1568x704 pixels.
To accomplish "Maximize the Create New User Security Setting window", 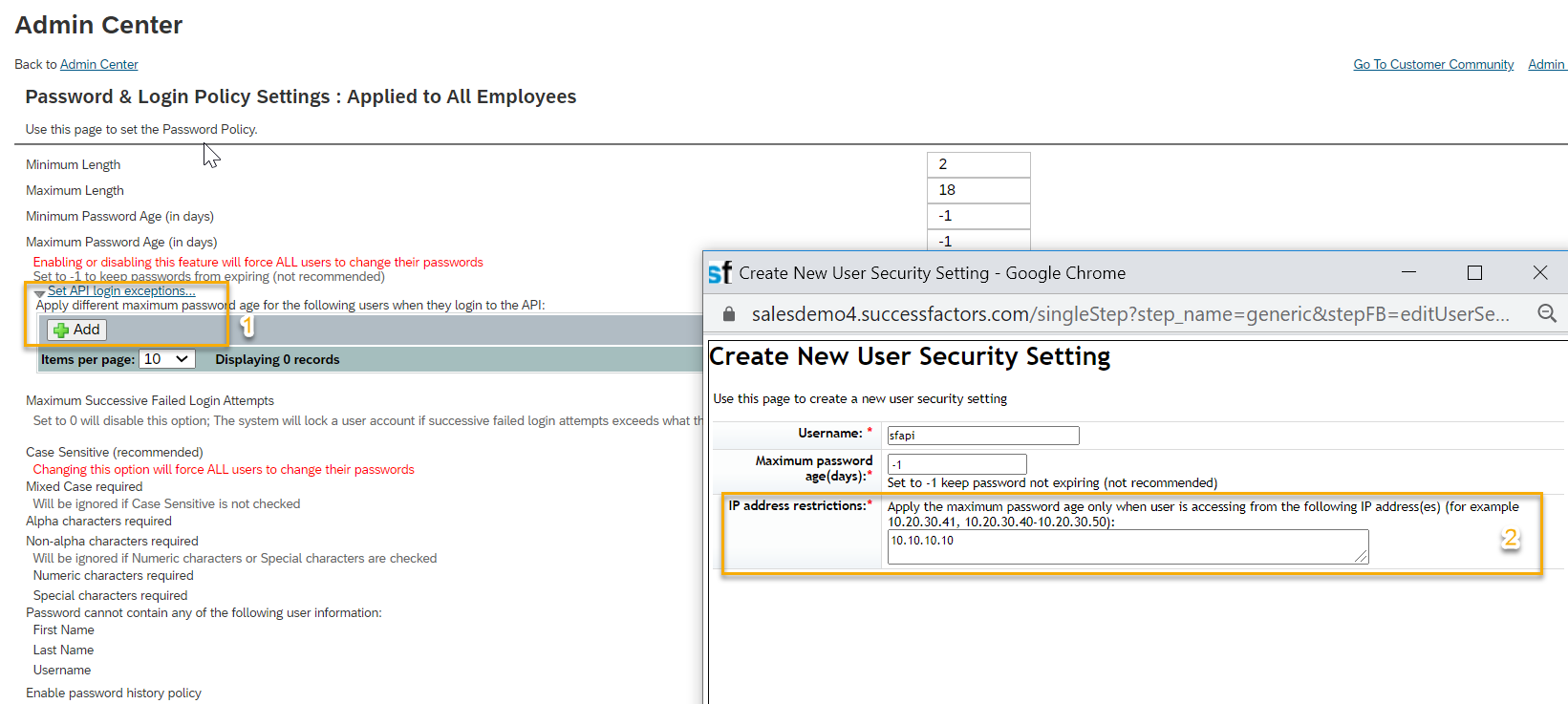I will pyautogui.click(x=1474, y=272).
